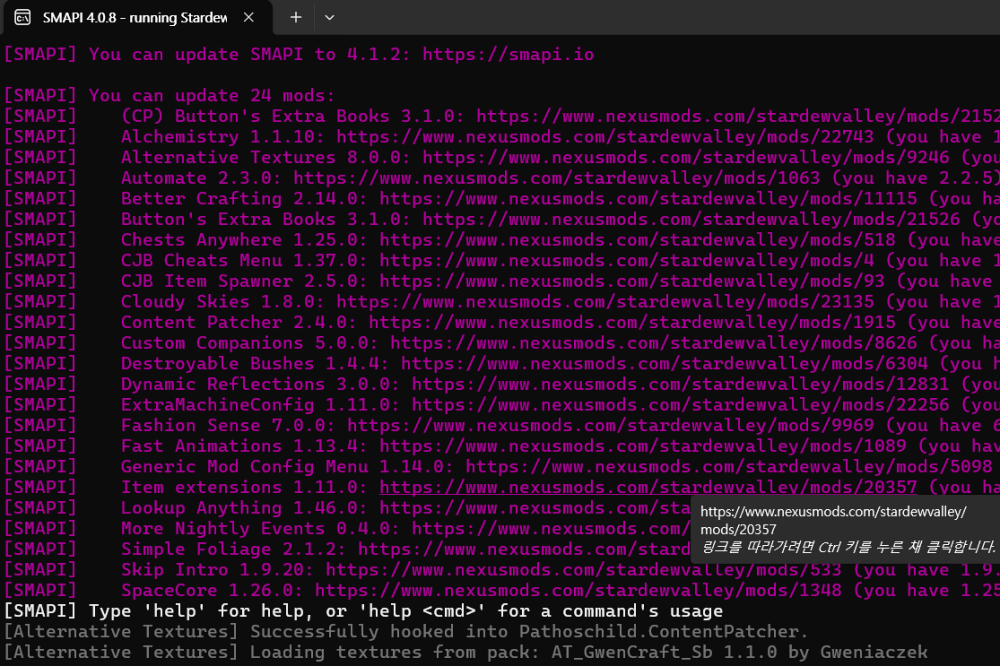This screenshot has width=1000, height=666.
Task: Click 'Successfully hooked into Pathoschild.ContentPatcher' line
Action: (x=406, y=632)
